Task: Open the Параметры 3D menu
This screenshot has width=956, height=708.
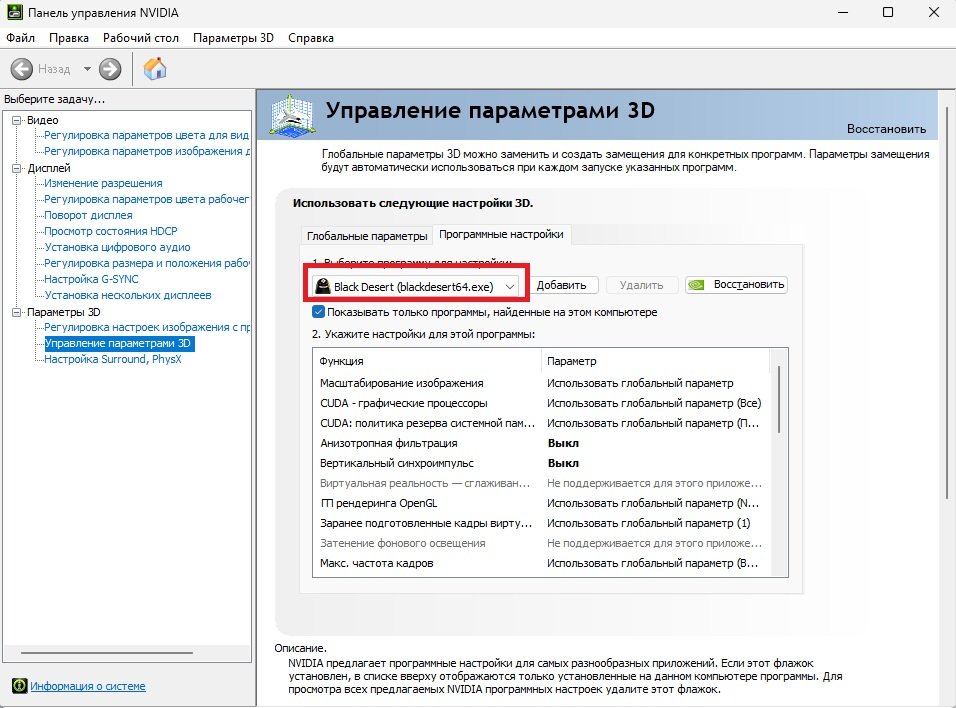Action: pyautogui.click(x=232, y=38)
